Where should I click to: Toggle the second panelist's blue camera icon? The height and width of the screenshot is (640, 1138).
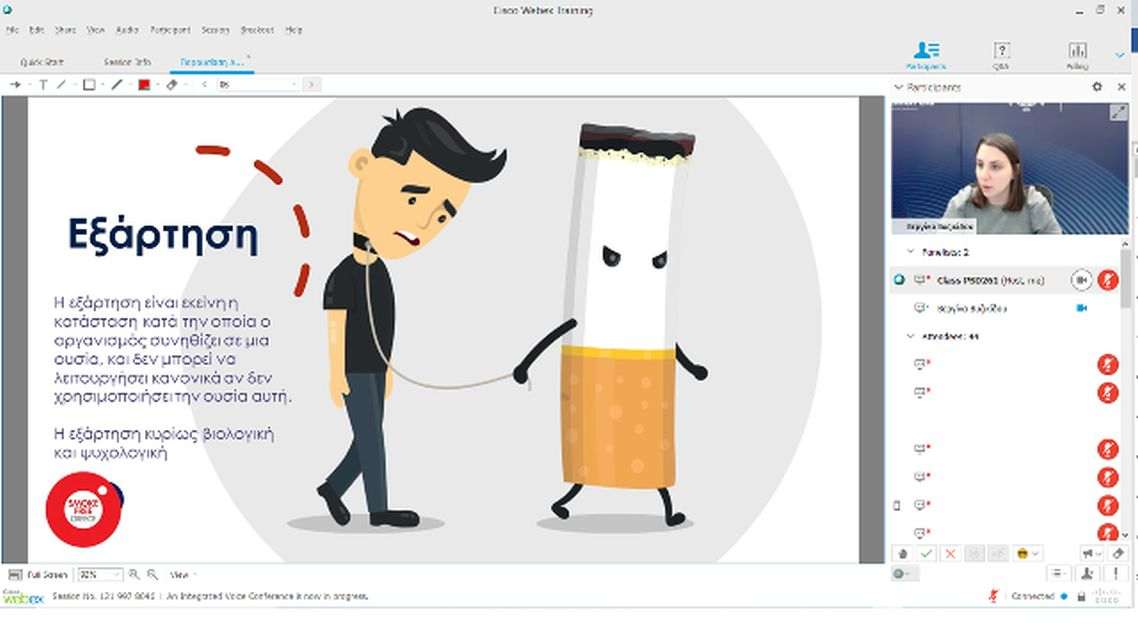coord(1081,308)
